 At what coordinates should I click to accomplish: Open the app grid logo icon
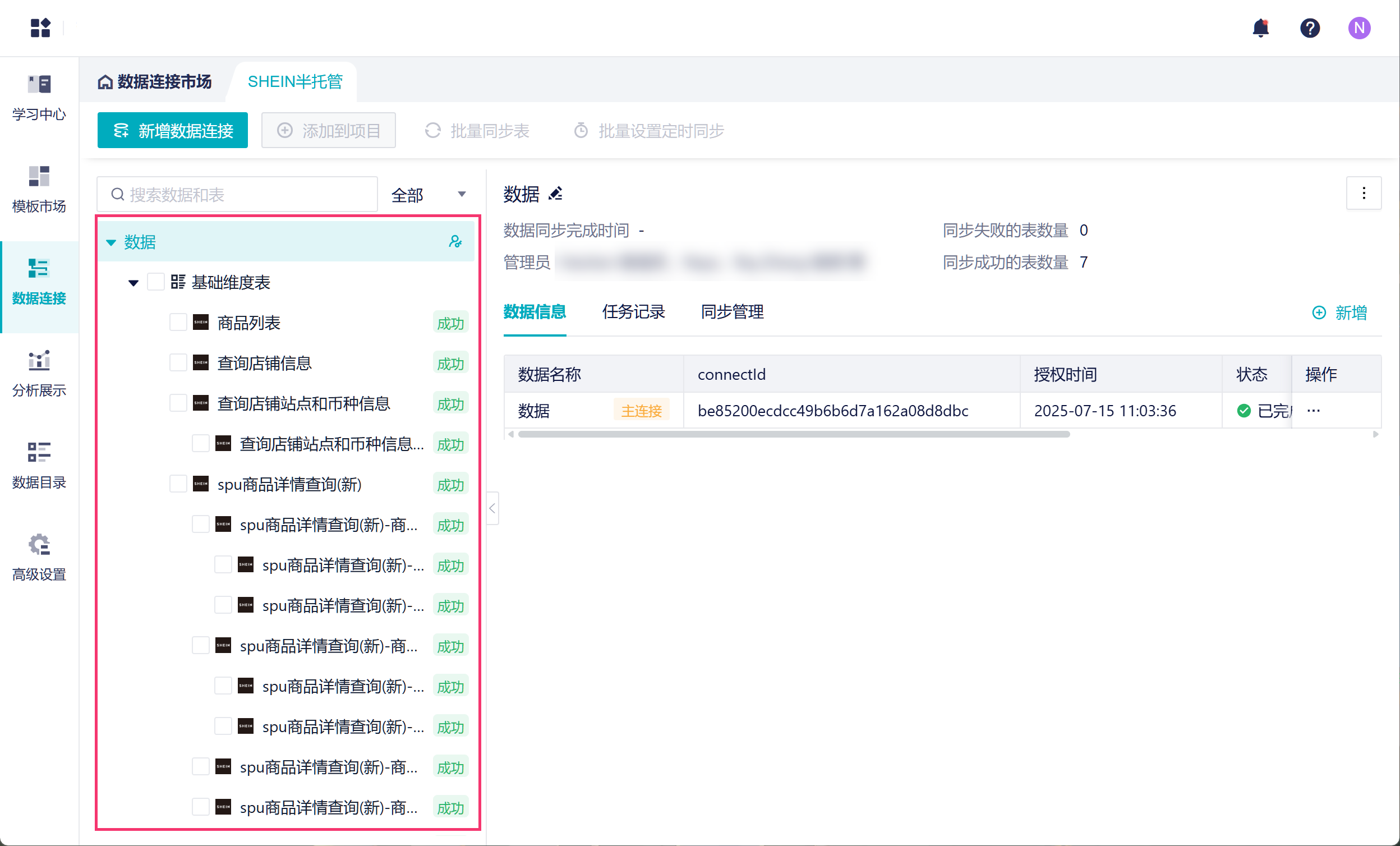click(x=40, y=28)
